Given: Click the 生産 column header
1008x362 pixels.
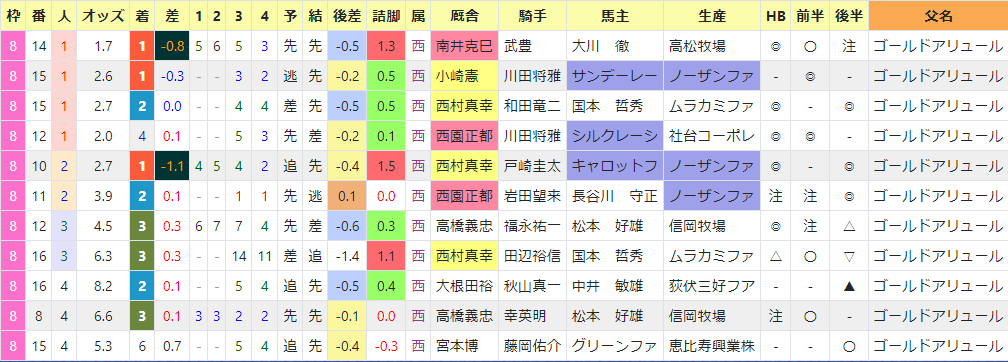Looking at the screenshot, I should (x=712, y=16).
